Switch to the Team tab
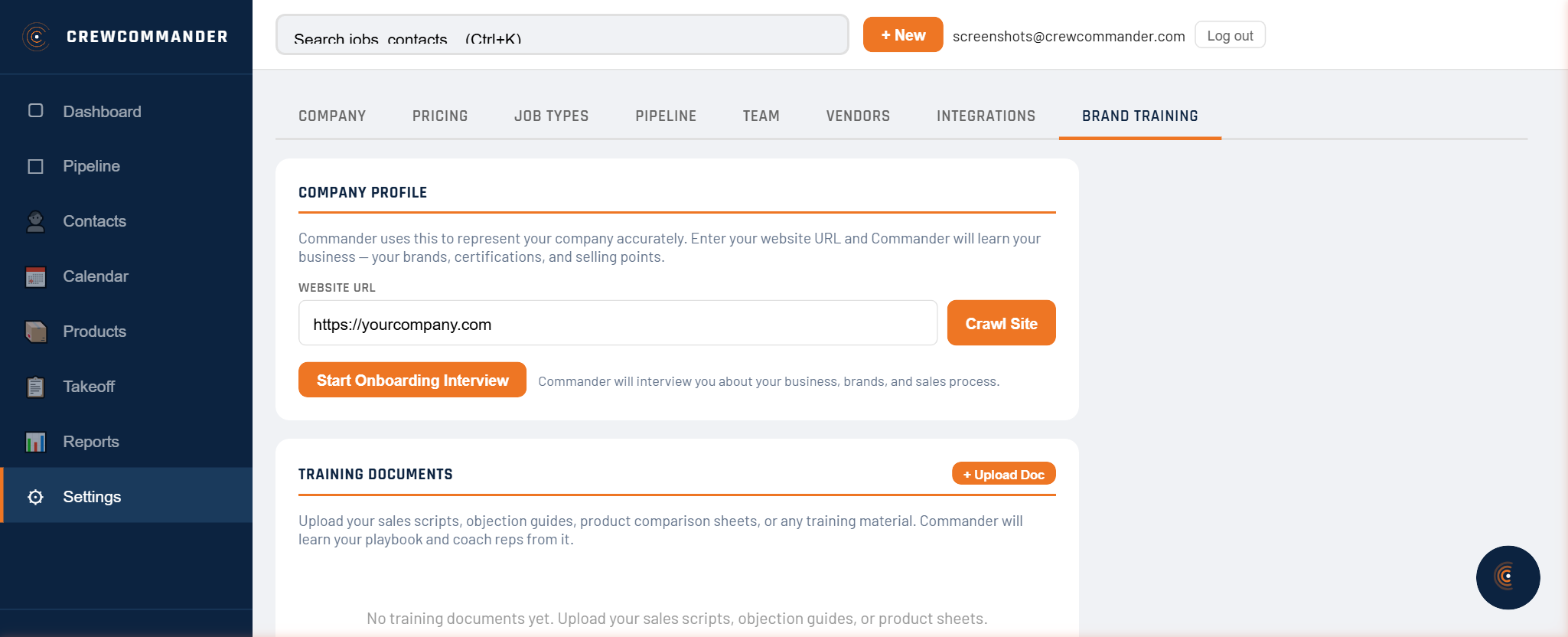Screen dimensions: 1568x637 pyautogui.click(x=761, y=116)
